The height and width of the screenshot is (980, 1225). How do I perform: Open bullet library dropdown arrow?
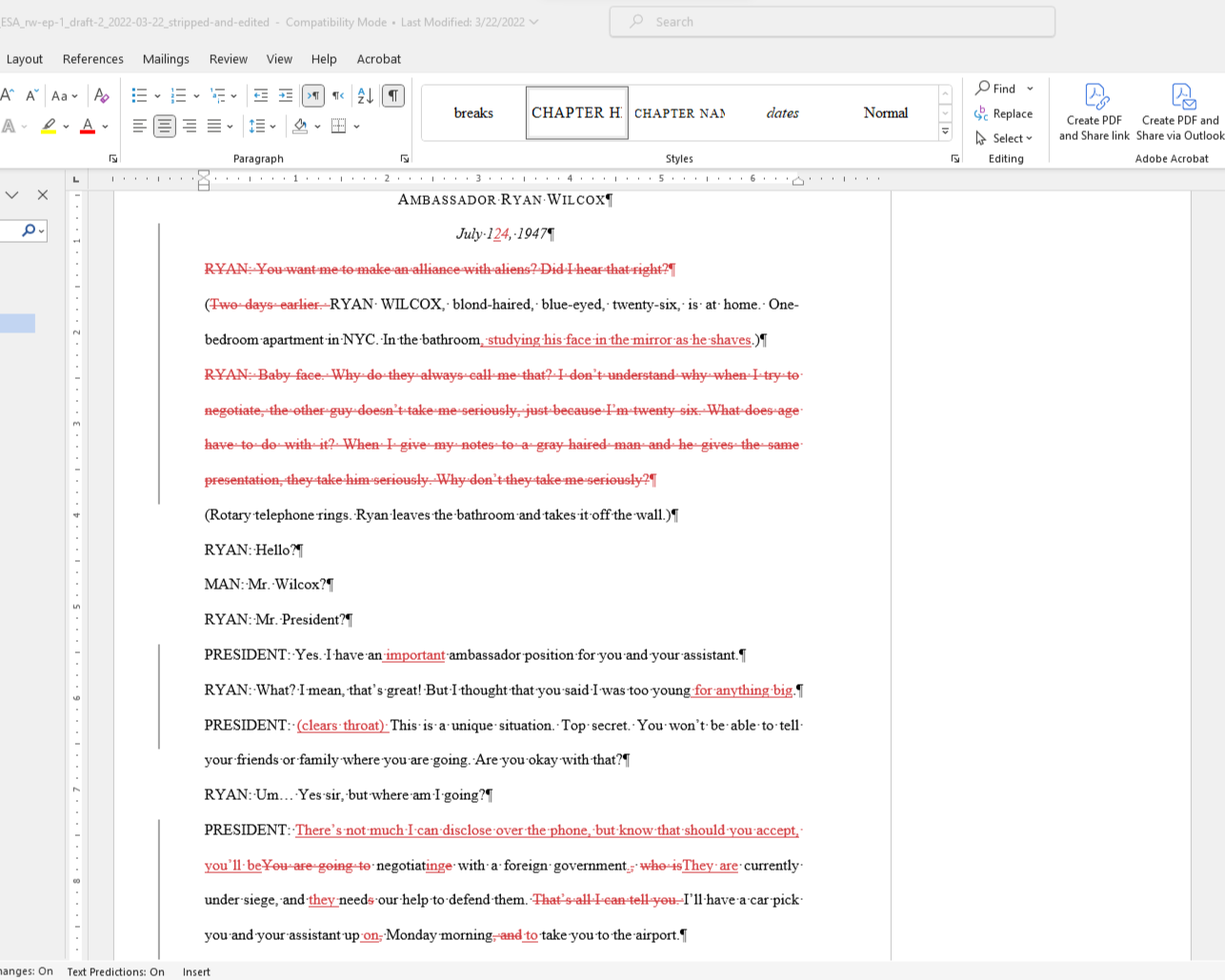157,95
